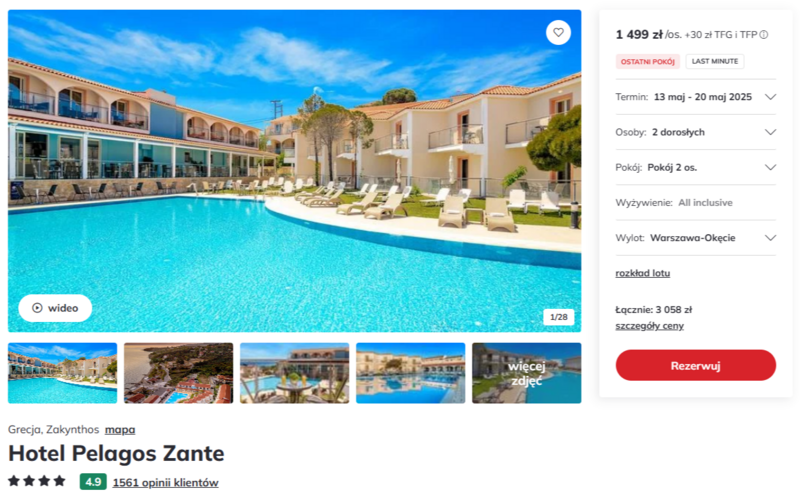Image resolution: width=800 pixels, height=494 pixels.
Task: Expand the Termin date dropdown
Action: coord(695,97)
